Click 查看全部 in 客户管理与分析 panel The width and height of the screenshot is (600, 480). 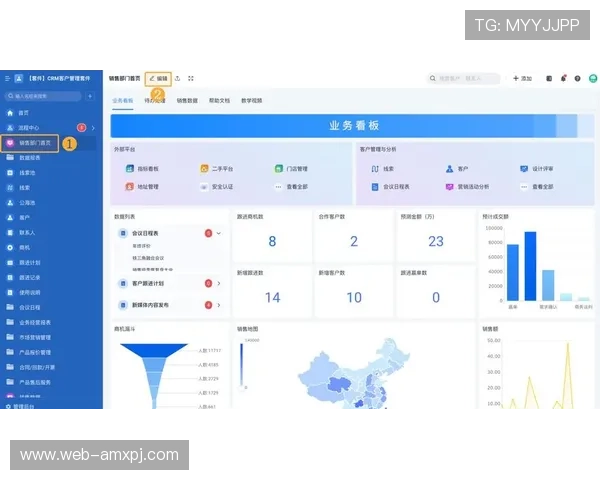point(537,187)
